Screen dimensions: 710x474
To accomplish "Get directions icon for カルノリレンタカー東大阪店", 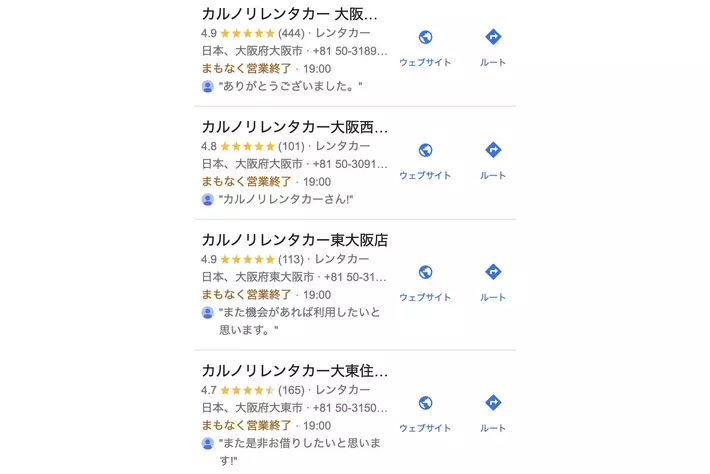I will pos(492,272).
